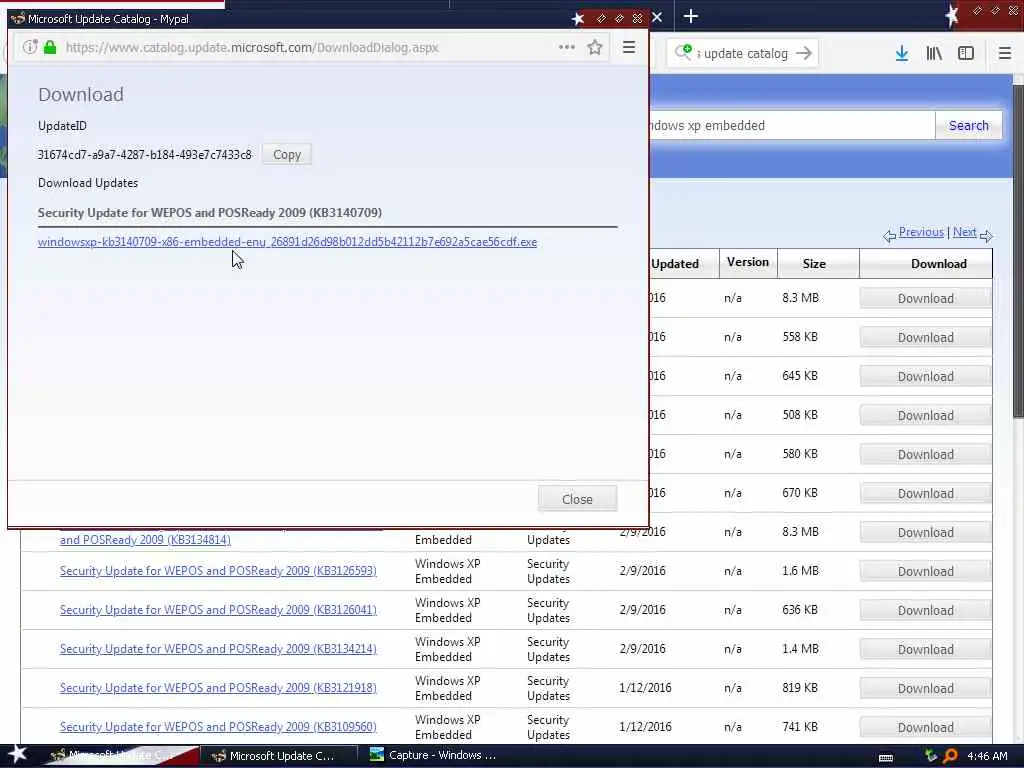The width and height of the screenshot is (1024, 768).
Task: Go to the Previous results page
Action: (x=921, y=232)
